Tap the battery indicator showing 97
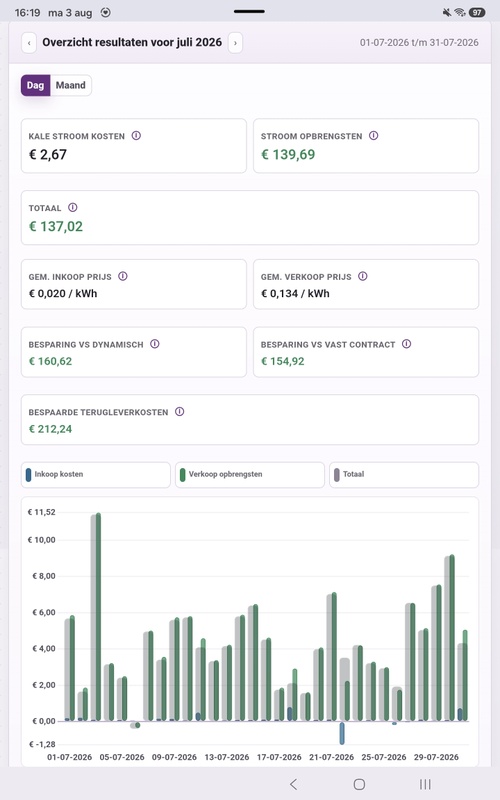 coord(477,12)
